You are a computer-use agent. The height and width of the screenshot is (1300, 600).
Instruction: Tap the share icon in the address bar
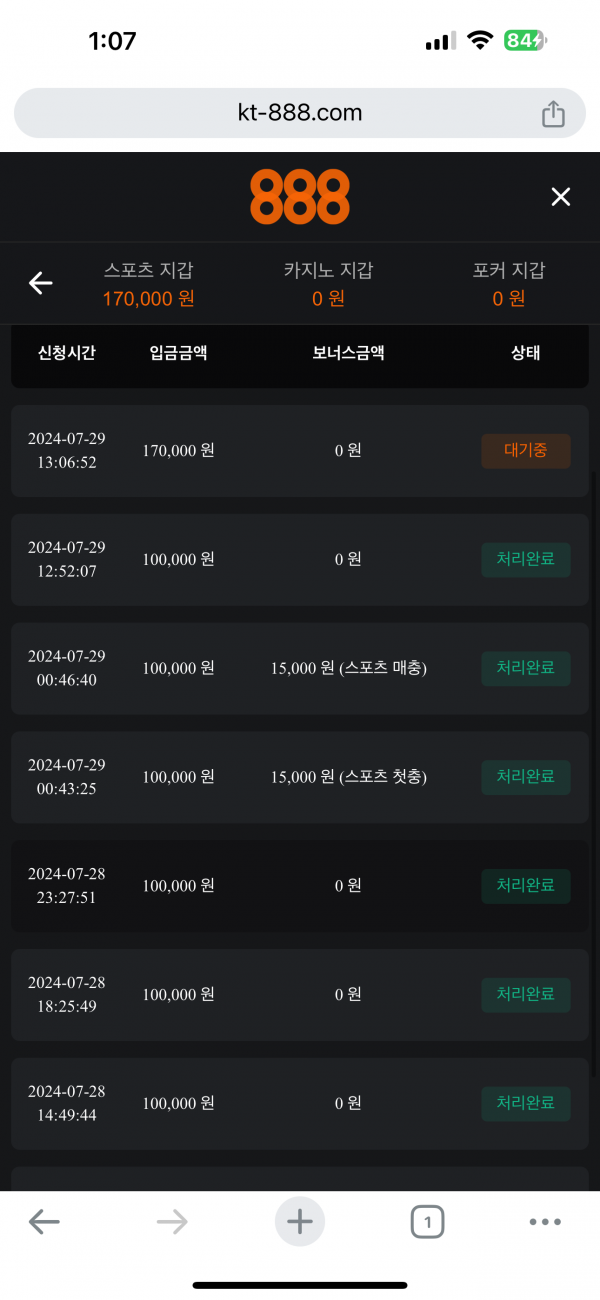(553, 114)
